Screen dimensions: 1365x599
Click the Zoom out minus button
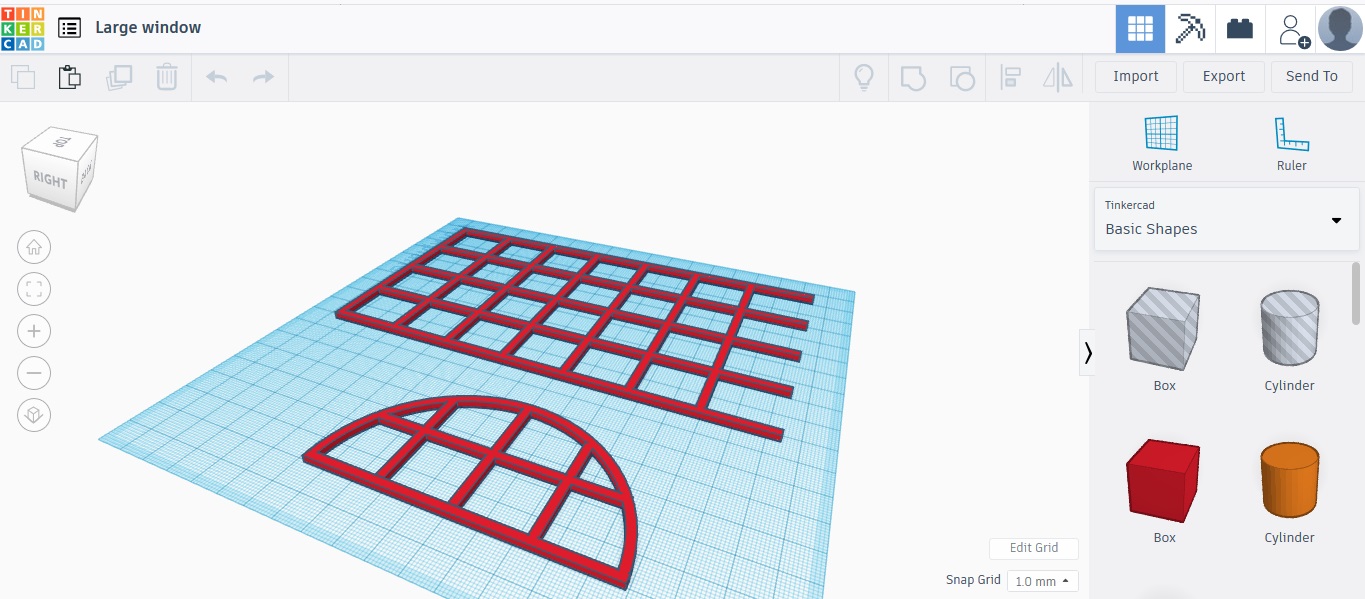click(x=34, y=373)
